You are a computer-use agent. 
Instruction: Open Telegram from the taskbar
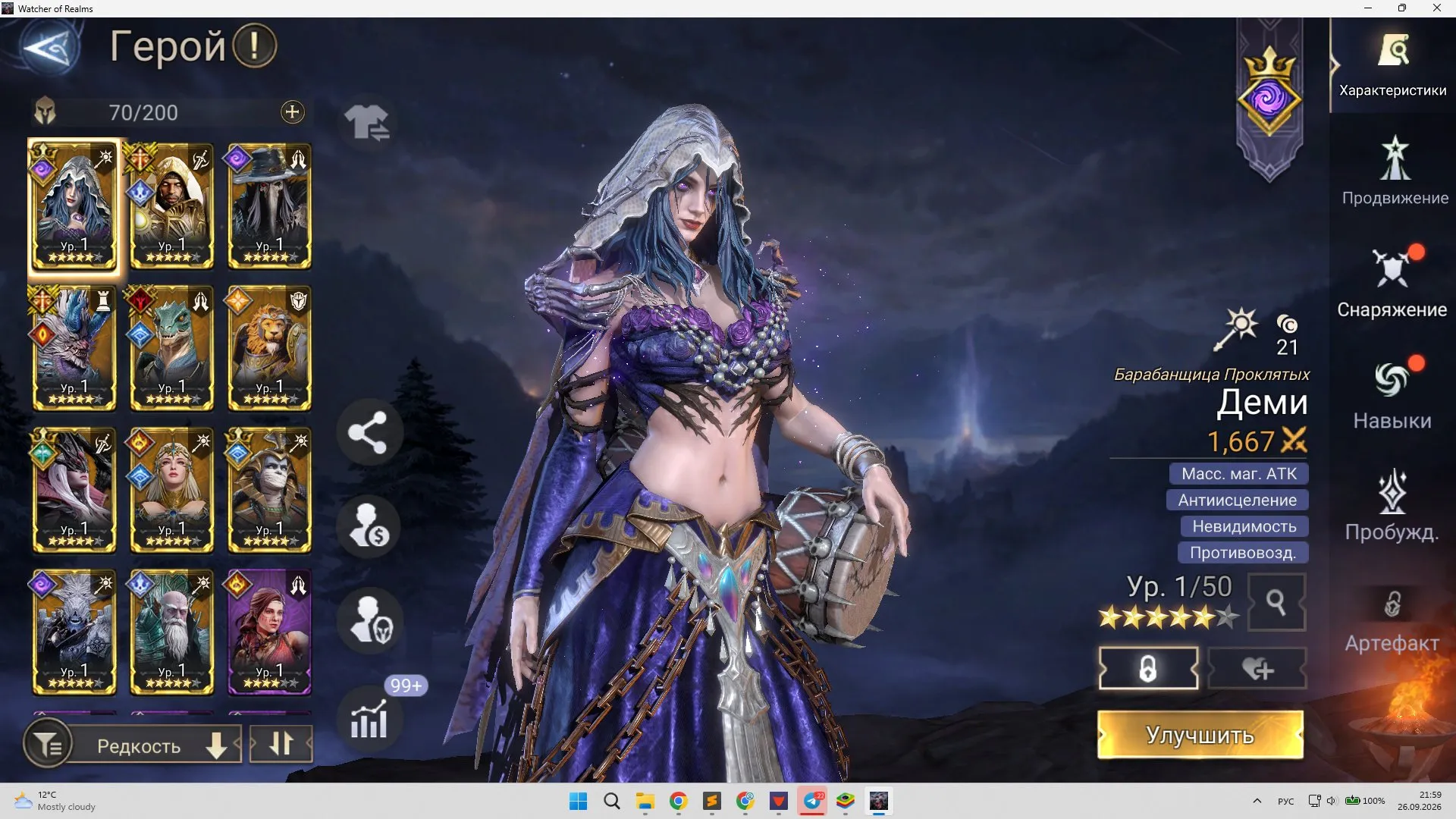click(x=812, y=801)
